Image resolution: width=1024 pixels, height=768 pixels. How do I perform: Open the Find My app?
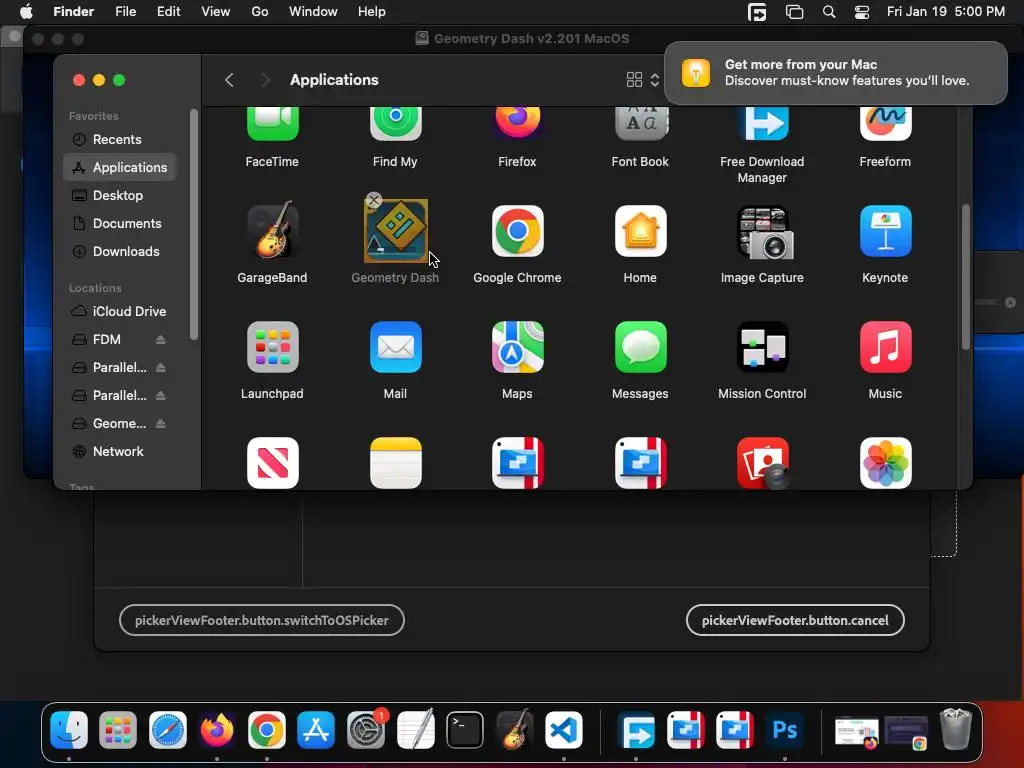(x=395, y=124)
